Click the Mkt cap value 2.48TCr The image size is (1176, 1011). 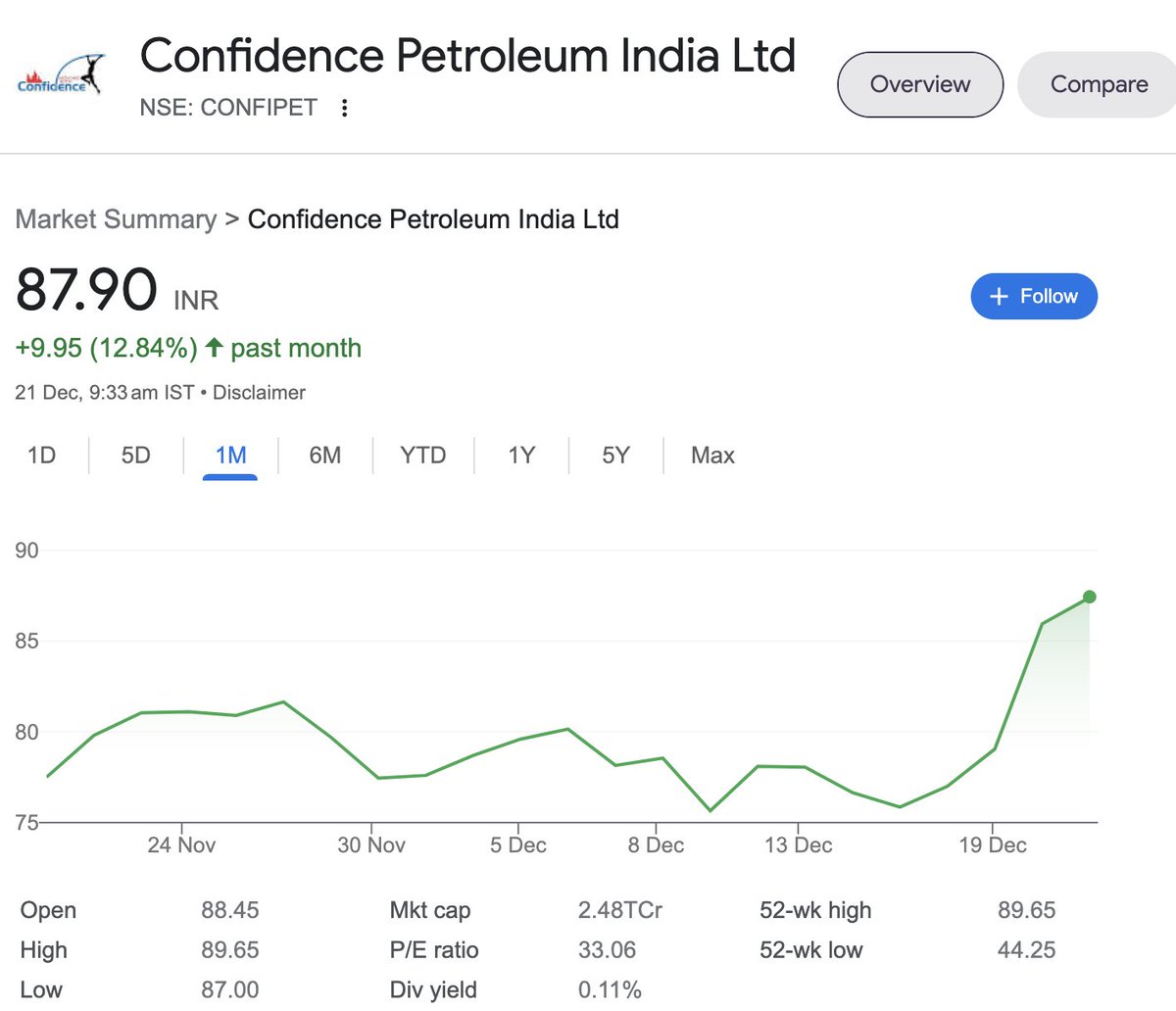click(620, 910)
